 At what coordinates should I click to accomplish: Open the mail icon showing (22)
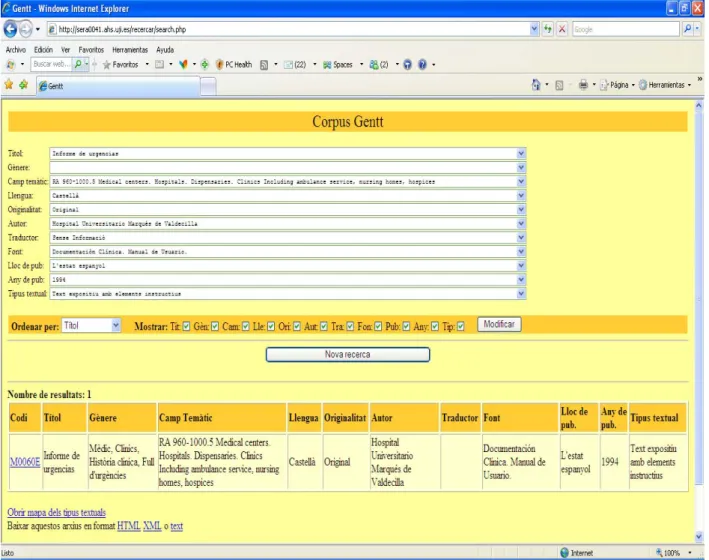point(295,65)
